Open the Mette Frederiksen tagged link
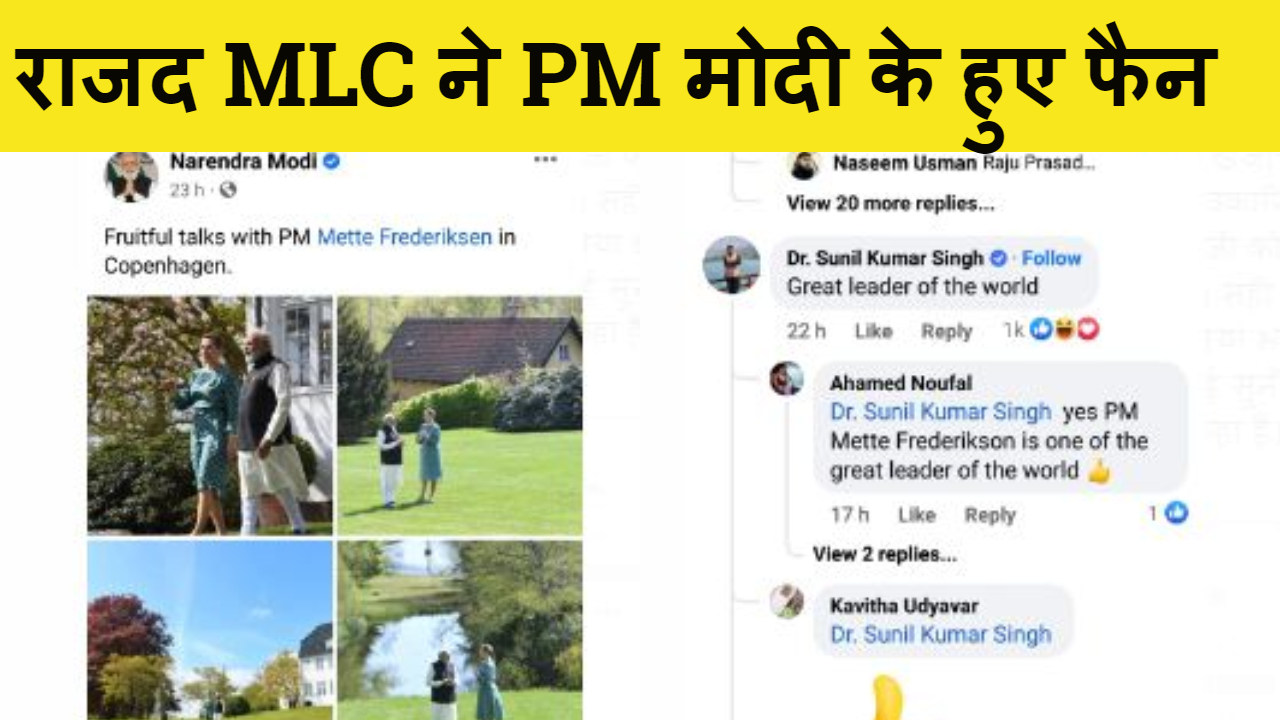Viewport: 1280px width, 720px height. (404, 238)
